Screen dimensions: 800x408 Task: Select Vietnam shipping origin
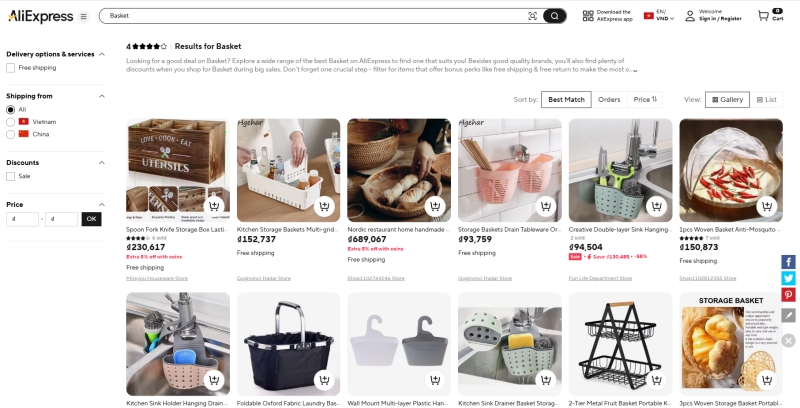(10, 121)
